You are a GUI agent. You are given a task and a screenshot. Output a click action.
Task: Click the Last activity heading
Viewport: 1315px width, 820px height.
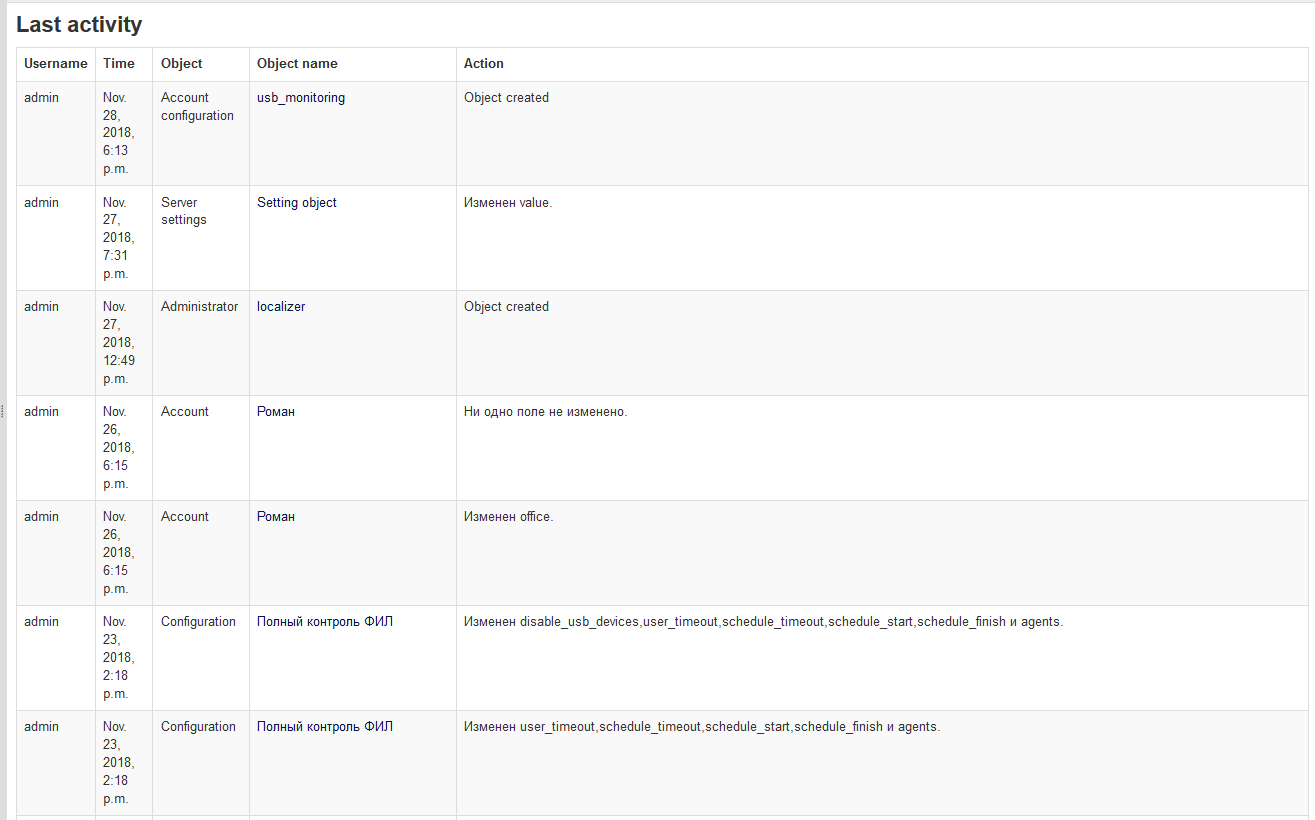point(79,25)
